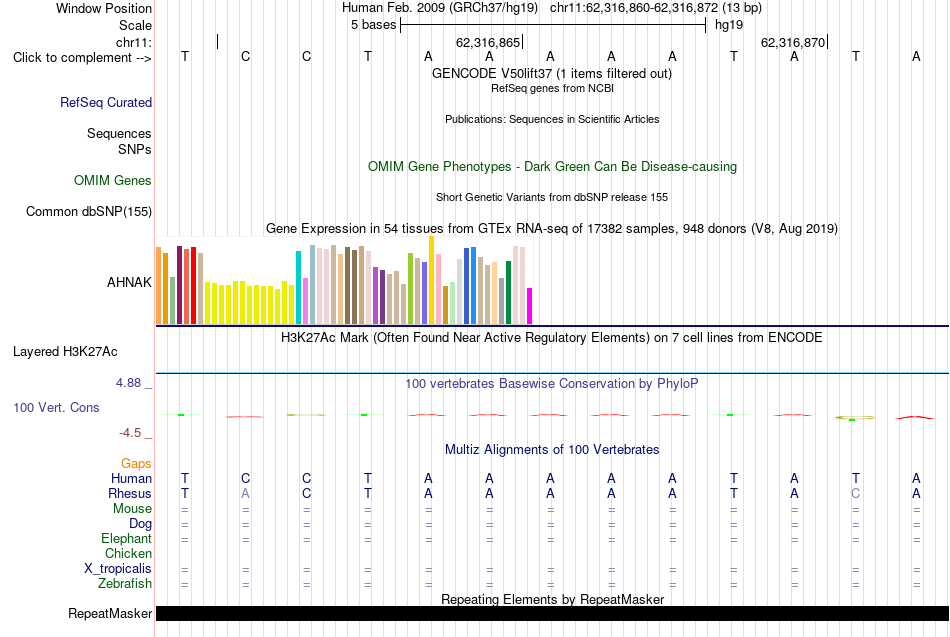Click the AHNAK gene expression label
This screenshot has height=637, width=950.
pos(129,282)
